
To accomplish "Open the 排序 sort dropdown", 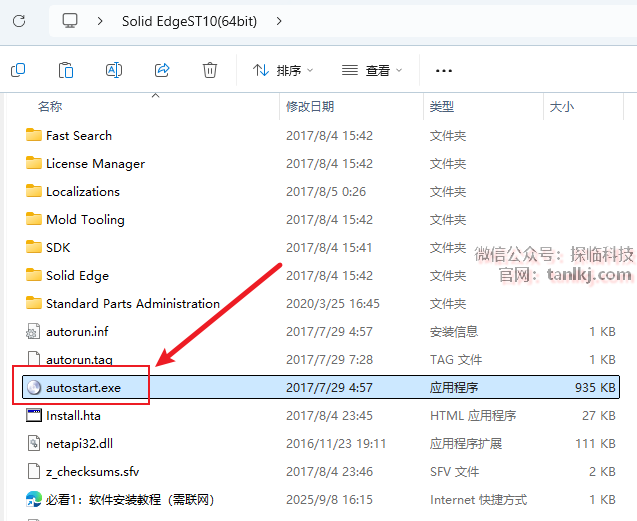I will coord(283,71).
